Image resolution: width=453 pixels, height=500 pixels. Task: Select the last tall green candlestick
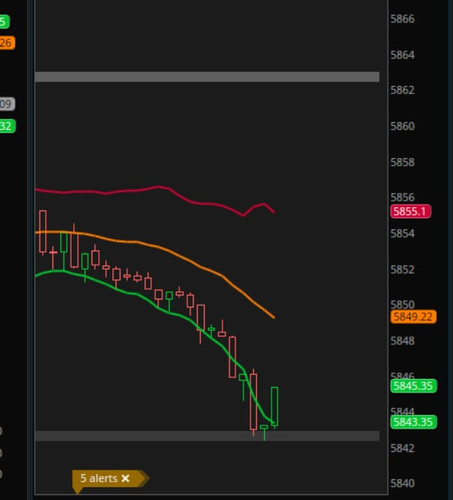click(275, 407)
